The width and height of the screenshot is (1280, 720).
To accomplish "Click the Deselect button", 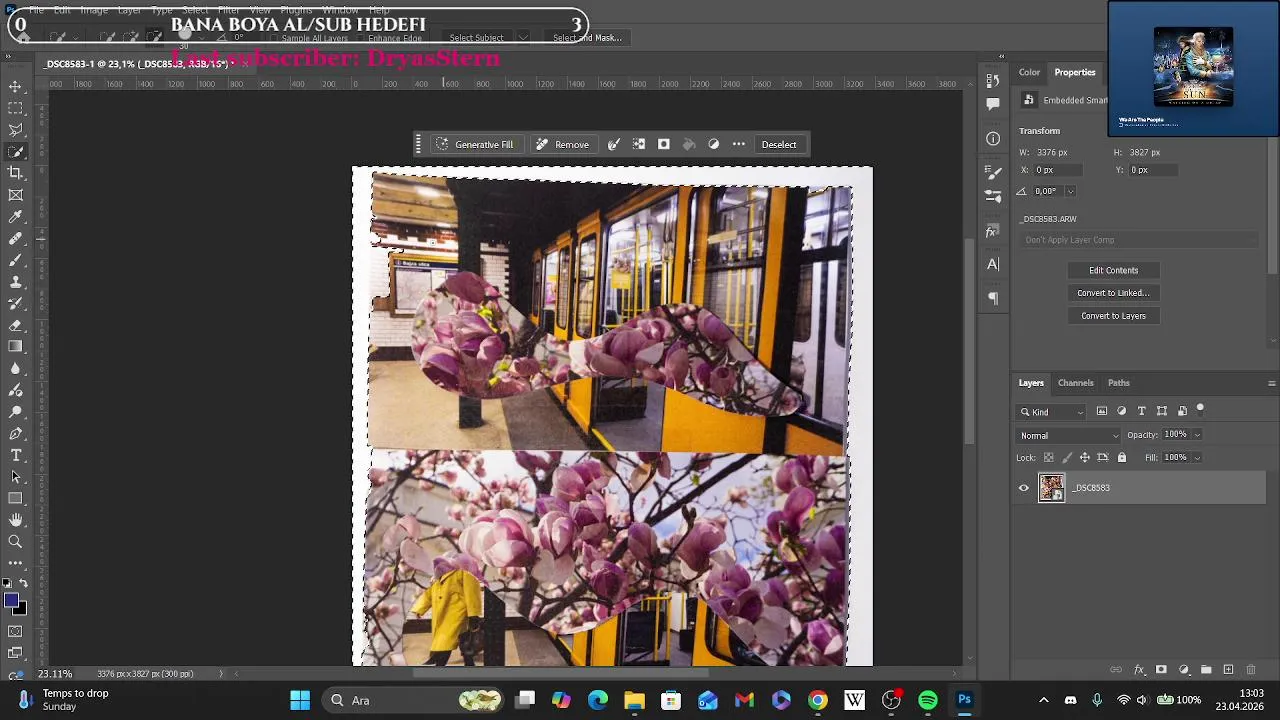I will (779, 144).
